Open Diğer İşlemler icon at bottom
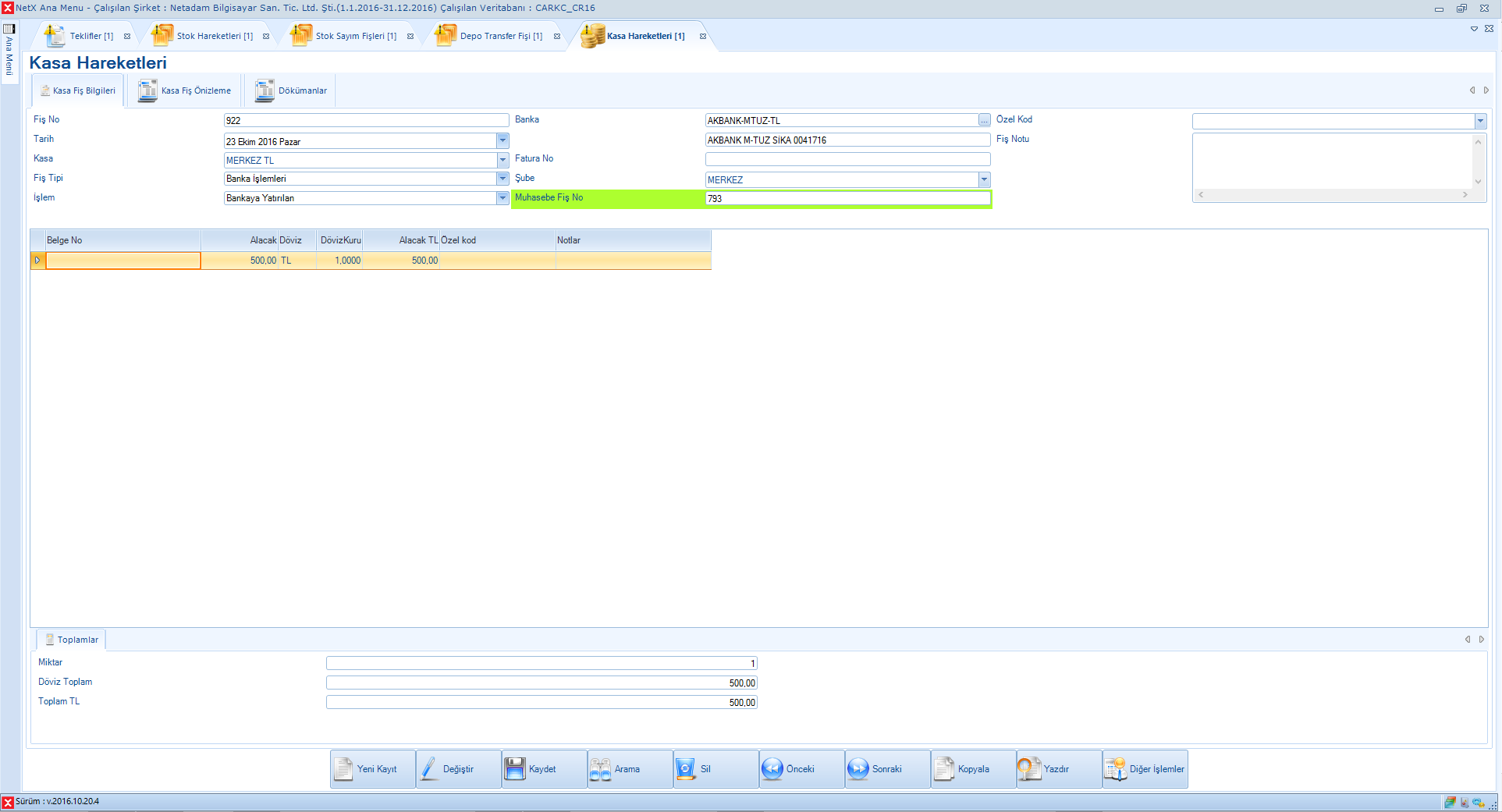This screenshot has height=812, width=1502. point(1115,769)
